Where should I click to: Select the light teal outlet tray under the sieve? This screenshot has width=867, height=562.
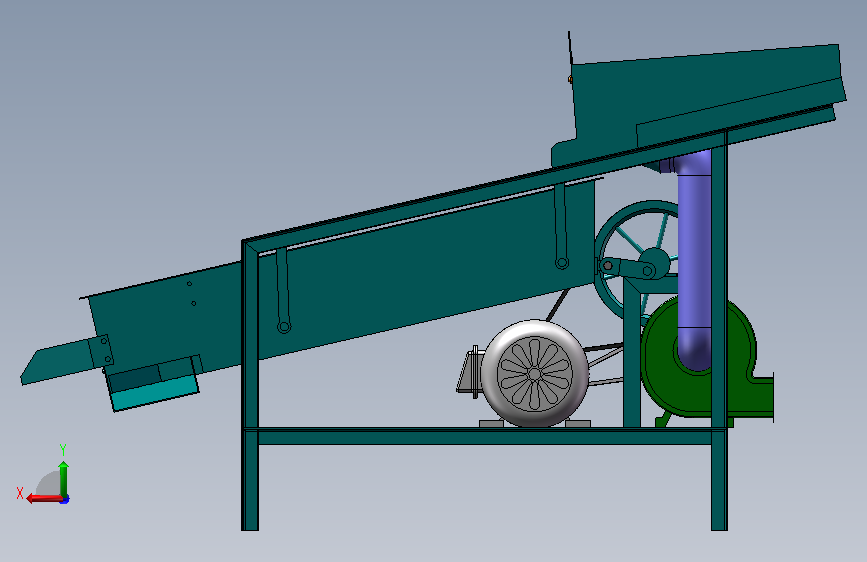point(155,394)
